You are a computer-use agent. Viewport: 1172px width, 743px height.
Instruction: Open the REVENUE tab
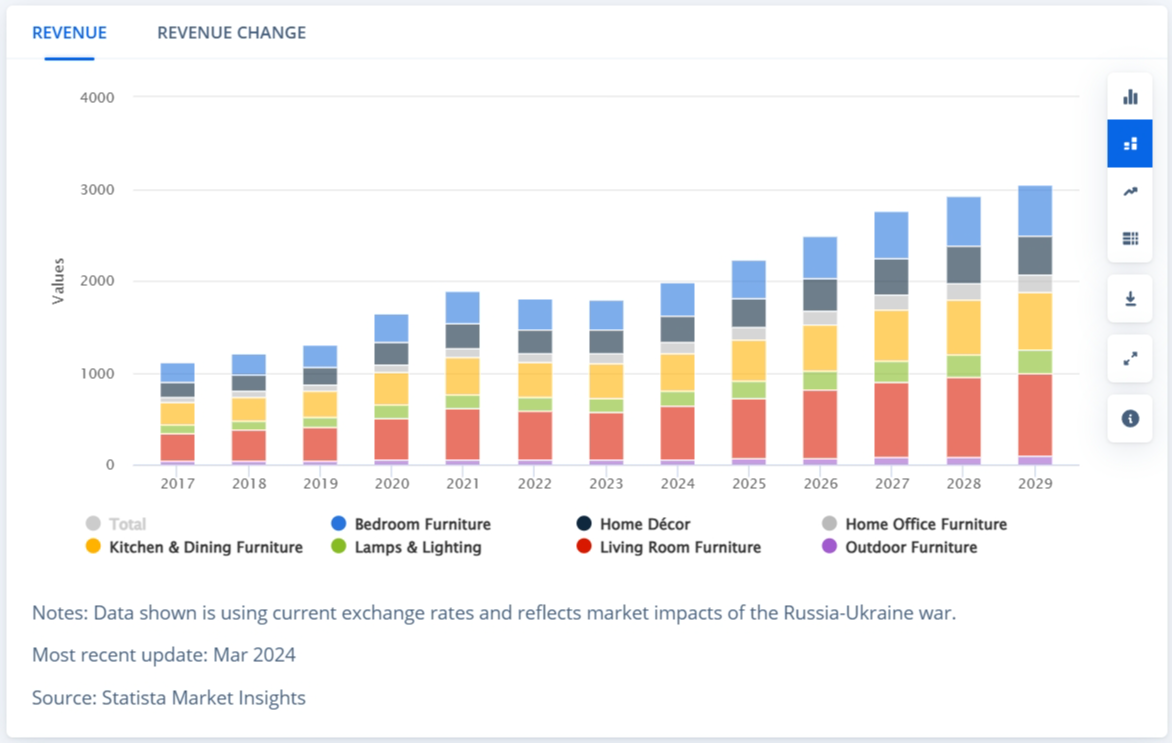(69, 33)
